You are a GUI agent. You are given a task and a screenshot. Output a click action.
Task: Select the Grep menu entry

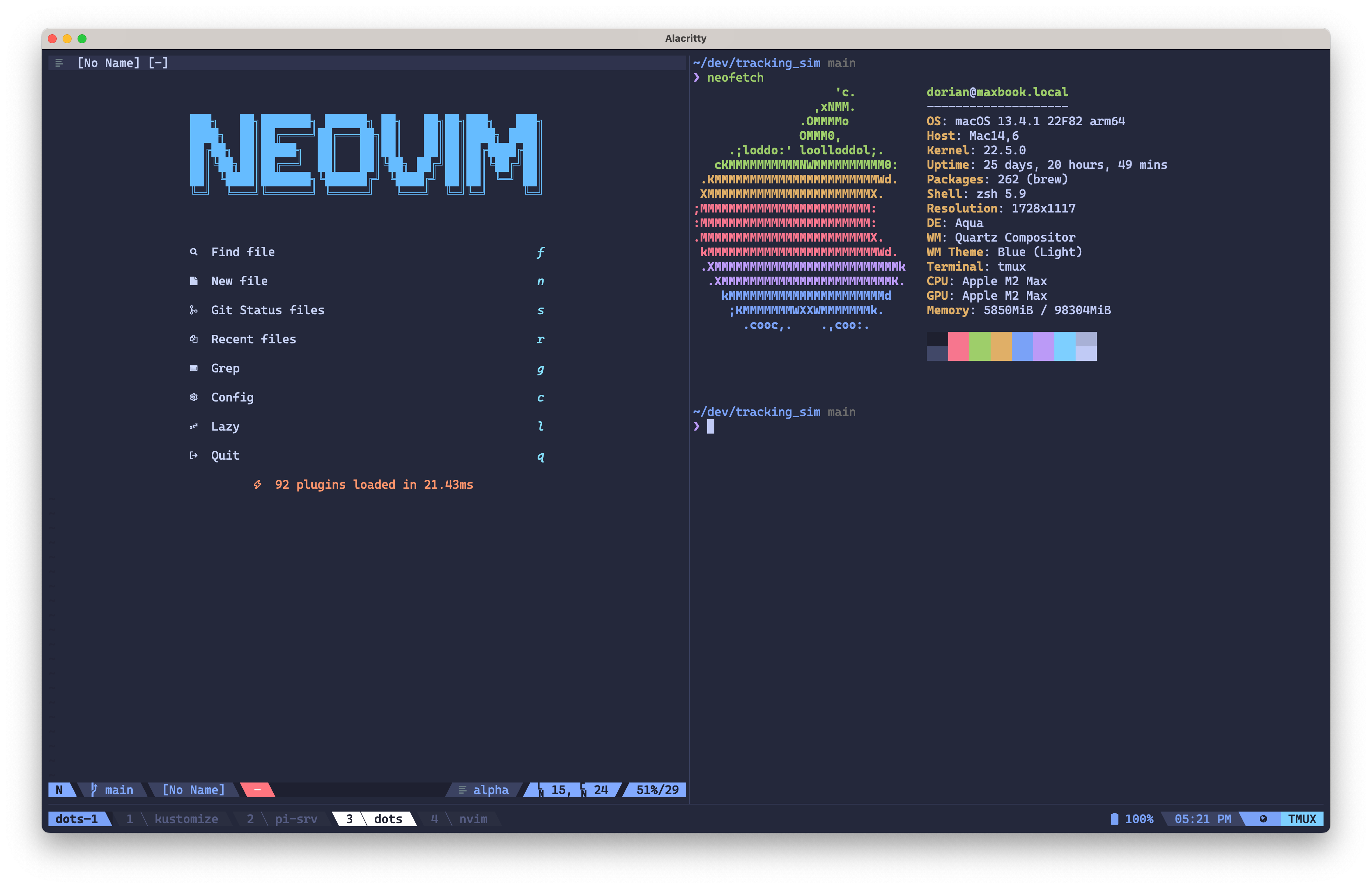click(x=225, y=368)
